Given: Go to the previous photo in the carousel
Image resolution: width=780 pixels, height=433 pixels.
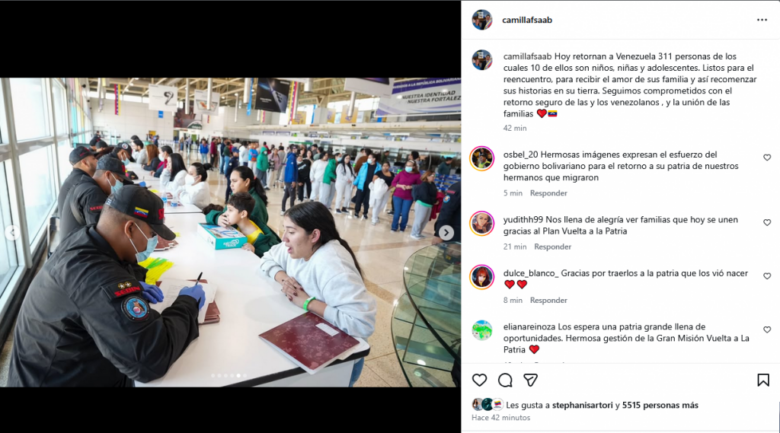Looking at the screenshot, I should pyautogui.click(x=12, y=232).
